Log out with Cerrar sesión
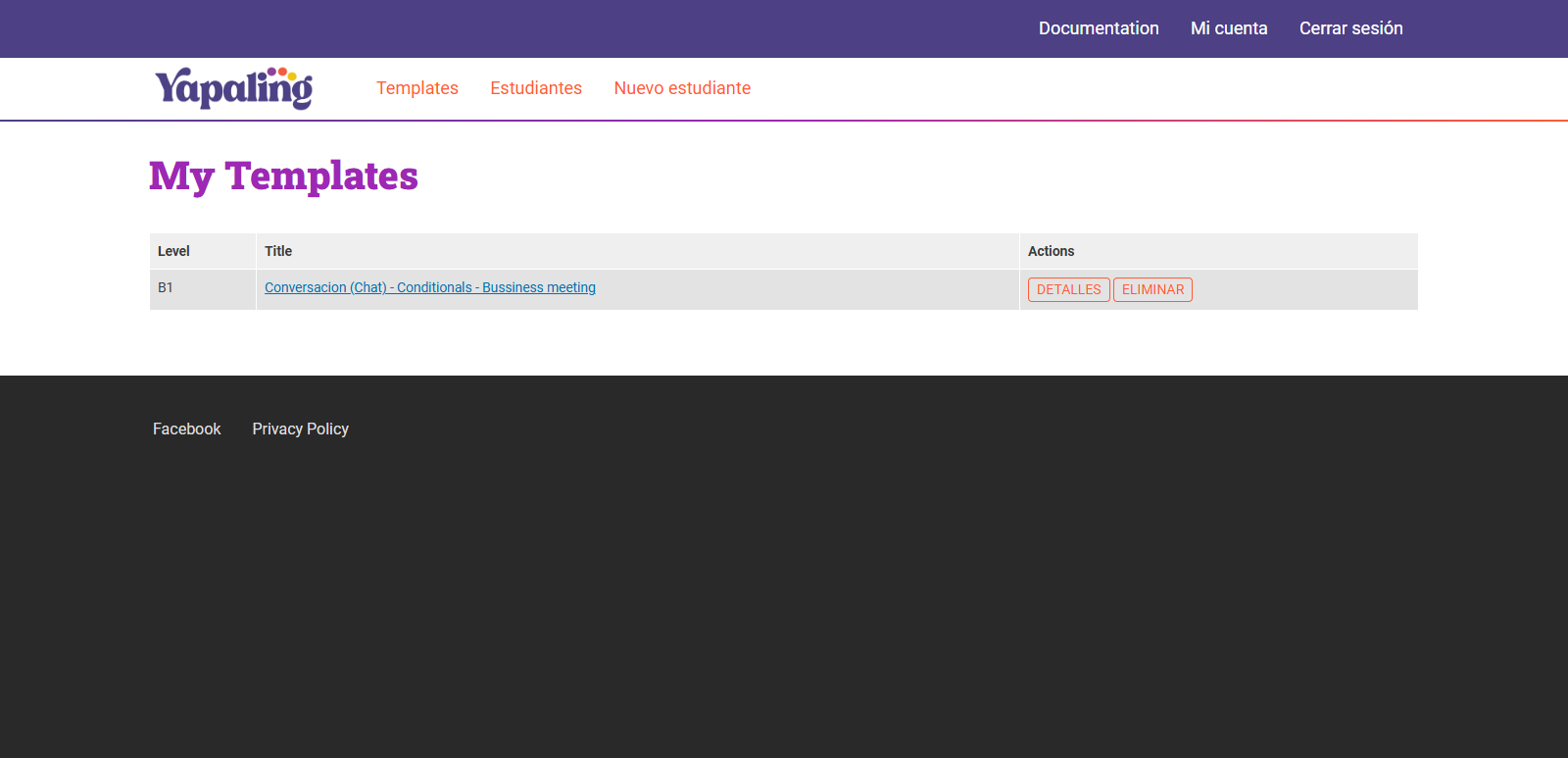The width and height of the screenshot is (1568, 758). coord(1350,28)
